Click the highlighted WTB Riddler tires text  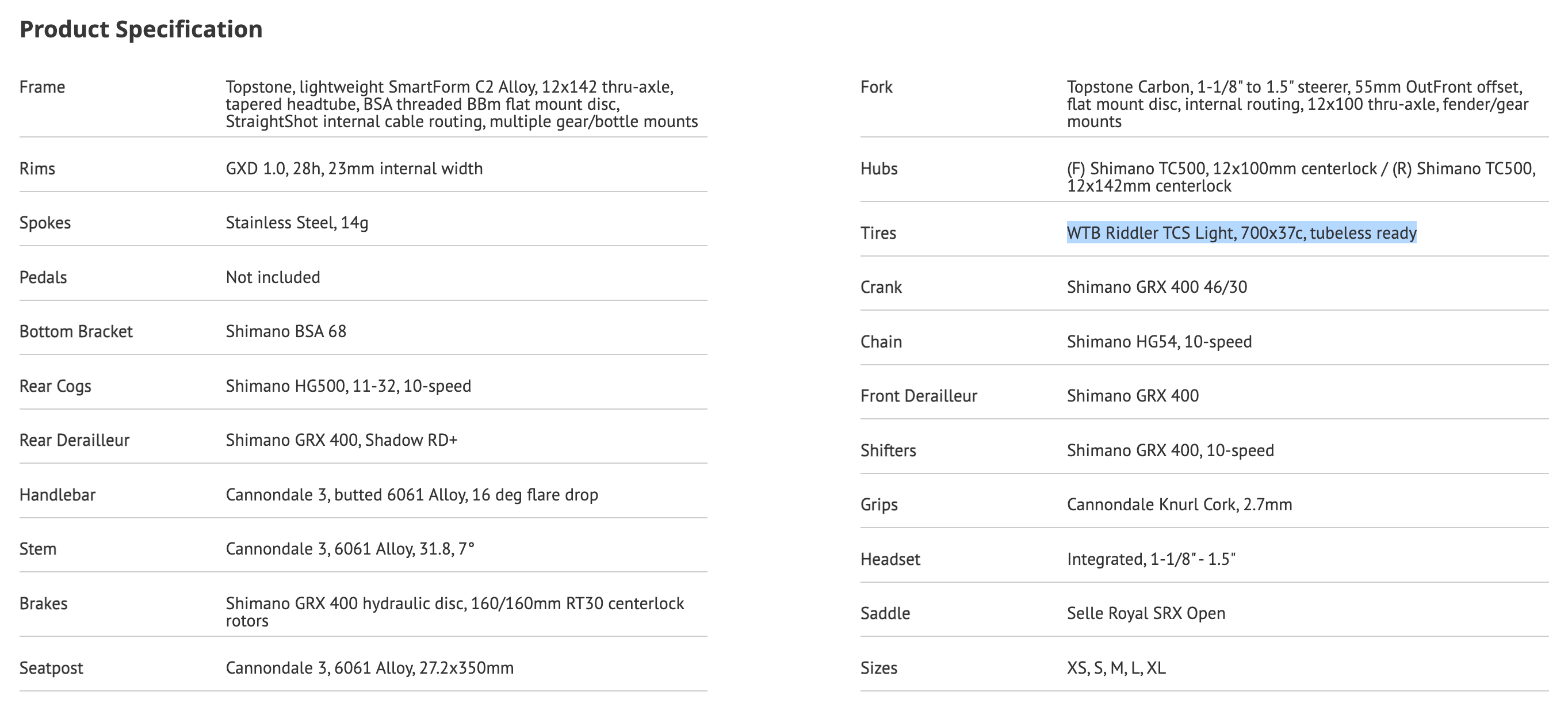point(1242,232)
